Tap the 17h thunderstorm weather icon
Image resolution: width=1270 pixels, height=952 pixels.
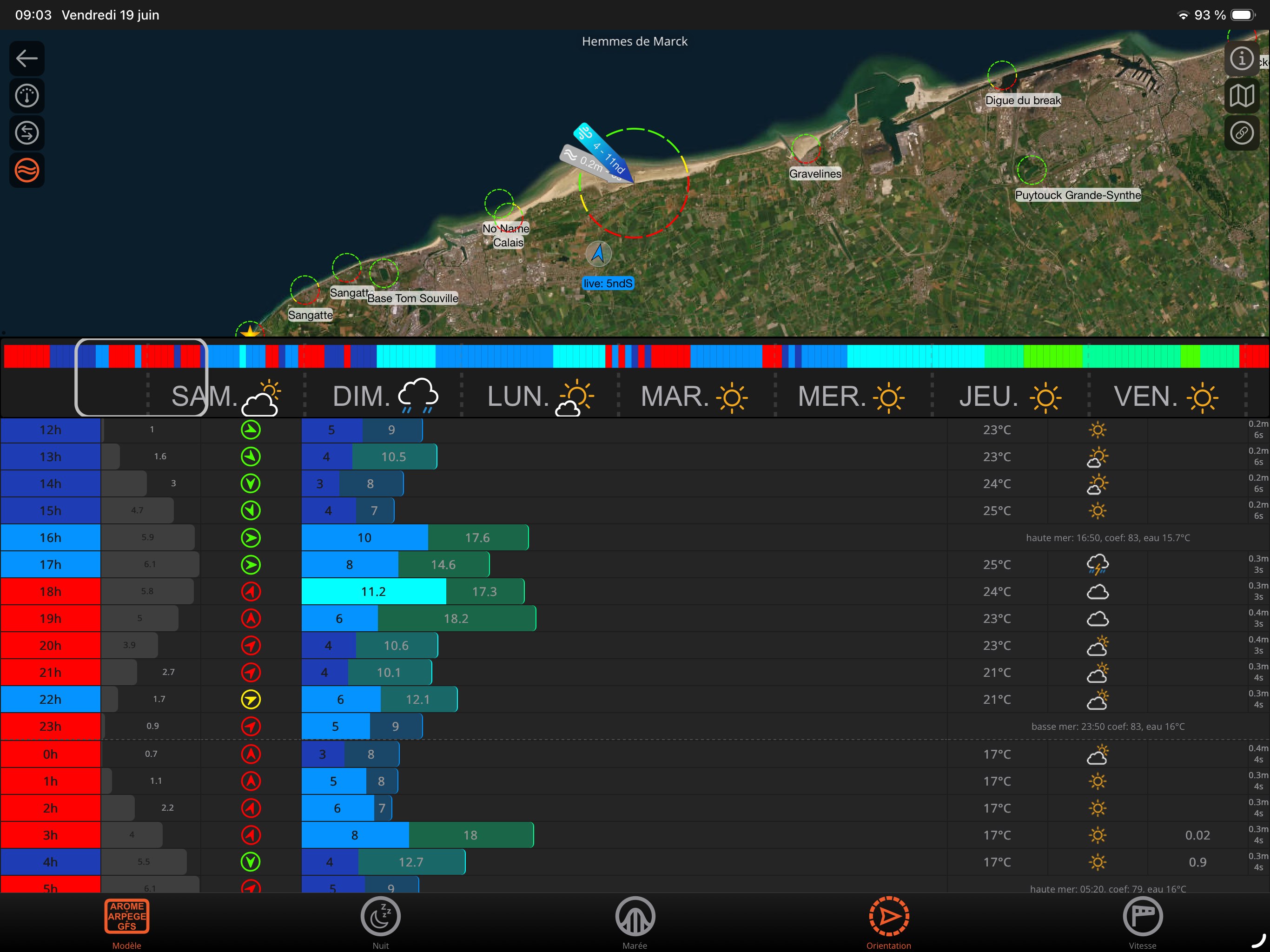tap(1097, 564)
